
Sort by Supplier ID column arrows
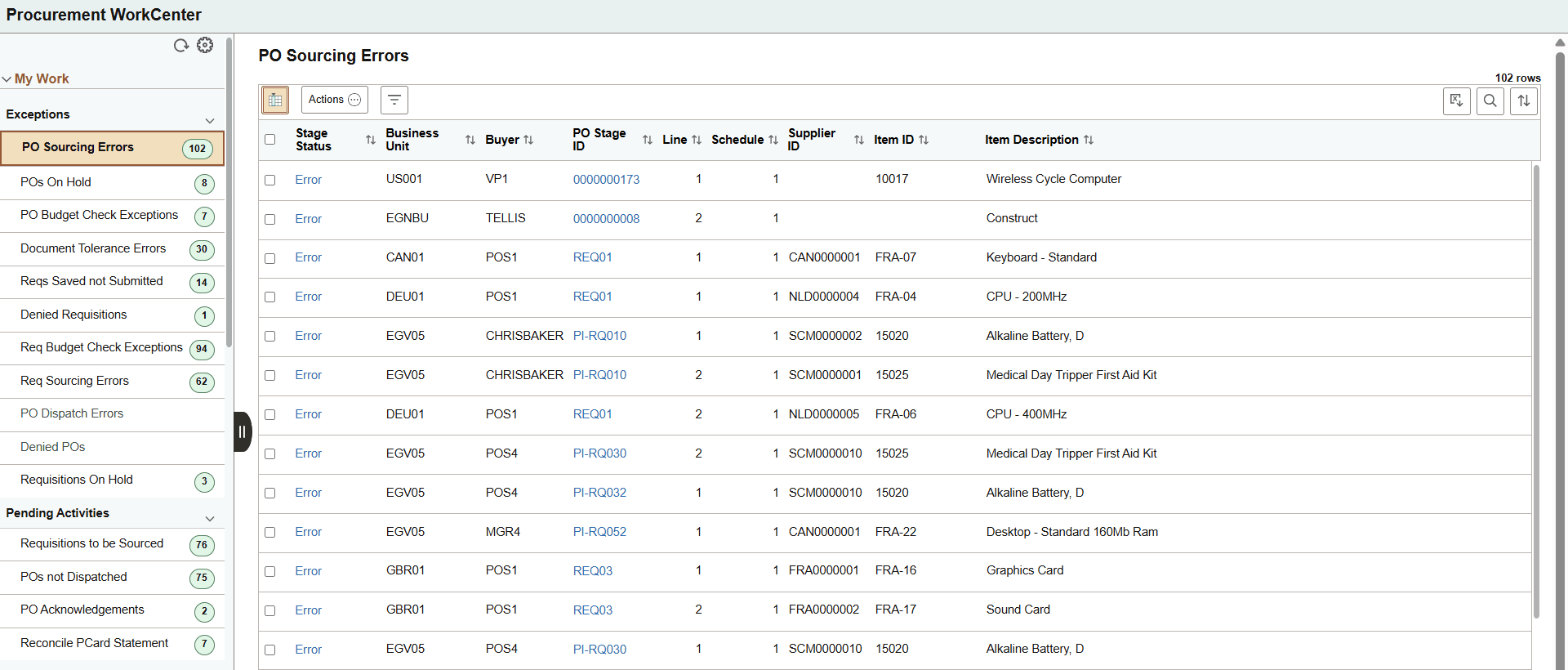[x=859, y=140]
